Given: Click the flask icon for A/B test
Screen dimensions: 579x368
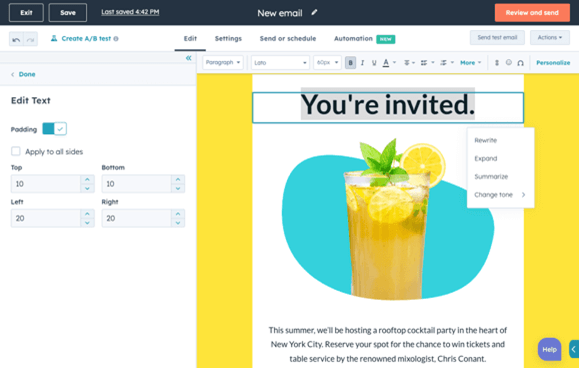Looking at the screenshot, I should pos(54,38).
